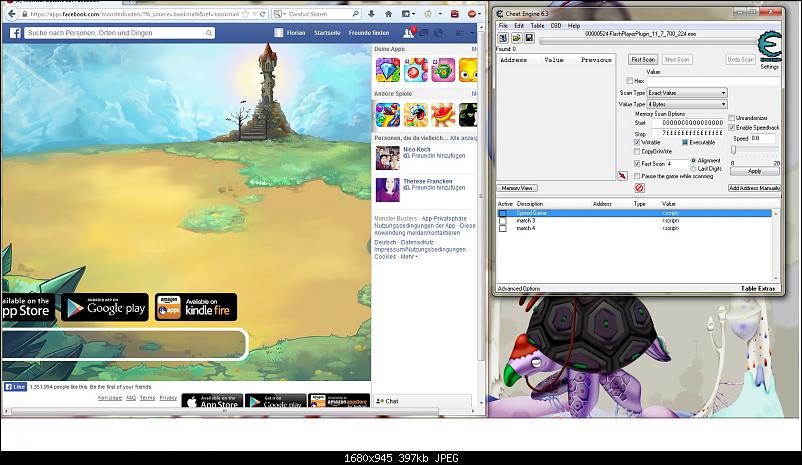This screenshot has width=802, height=465.
Task: Click Freunde finden link
Action: pyautogui.click(x=369, y=33)
